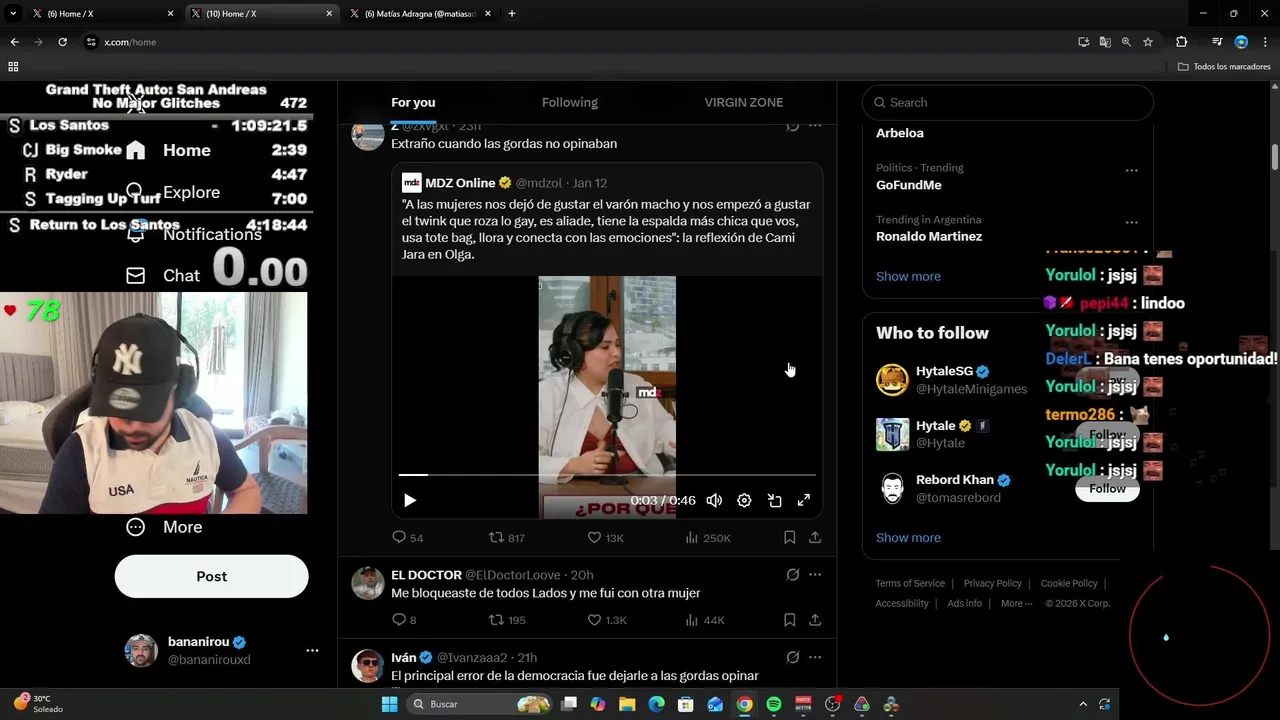This screenshot has height=720, width=1280.
Task: Bookmark EL DOCTOR's tweet
Action: tap(789, 620)
